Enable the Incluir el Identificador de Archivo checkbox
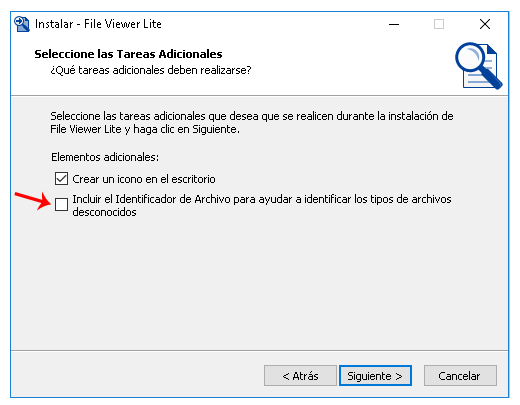The image size is (520, 405). point(62,204)
